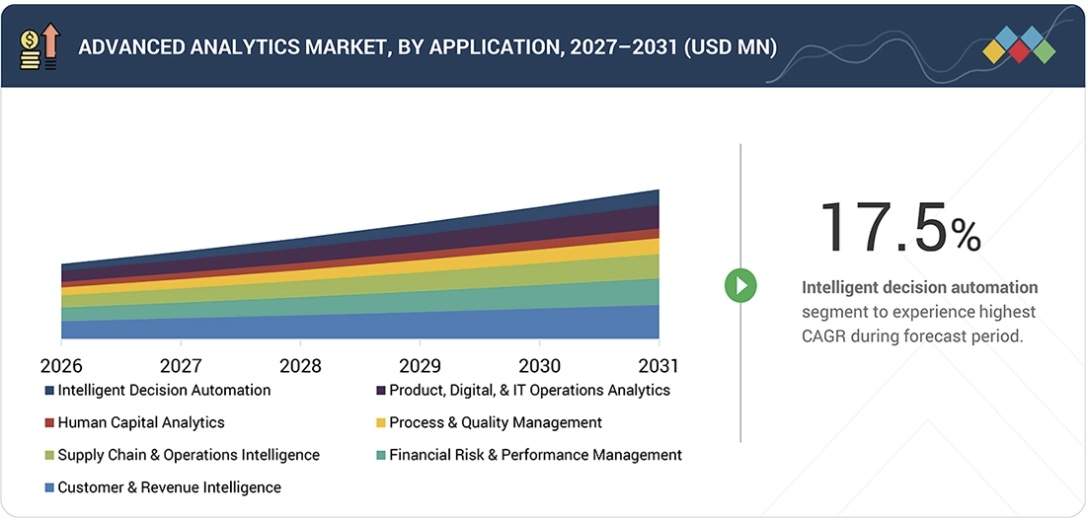Viewport: 1088px width, 522px height.
Task: Click the colorful diamond logo in header
Action: pyautogui.click(x=1018, y=46)
